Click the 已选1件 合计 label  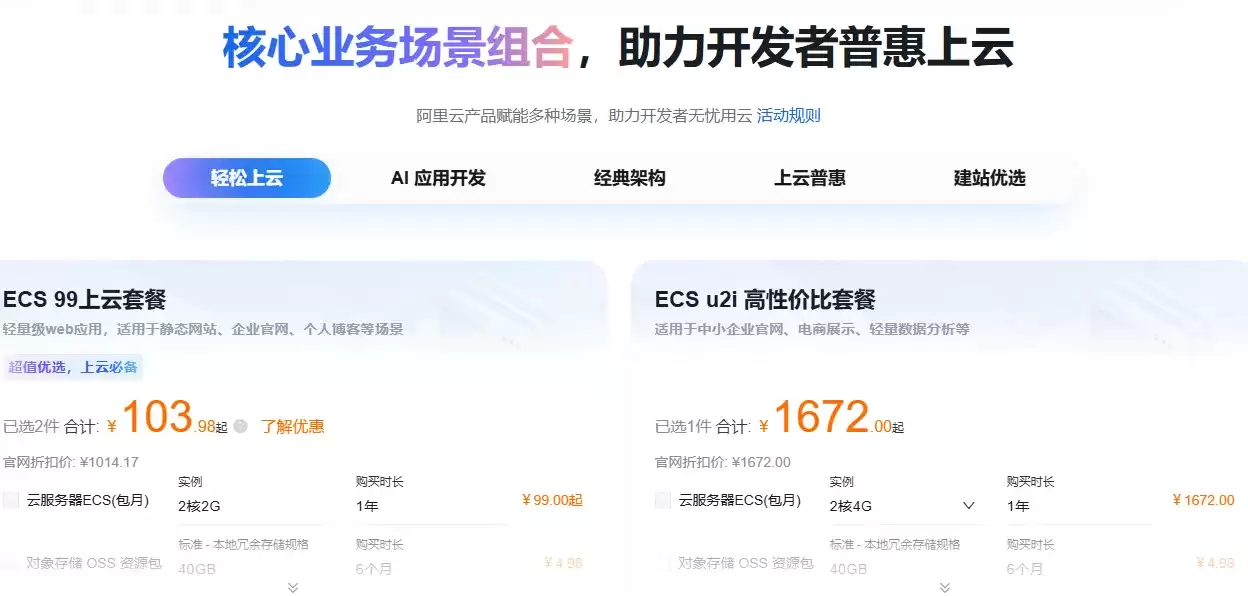coord(703,427)
